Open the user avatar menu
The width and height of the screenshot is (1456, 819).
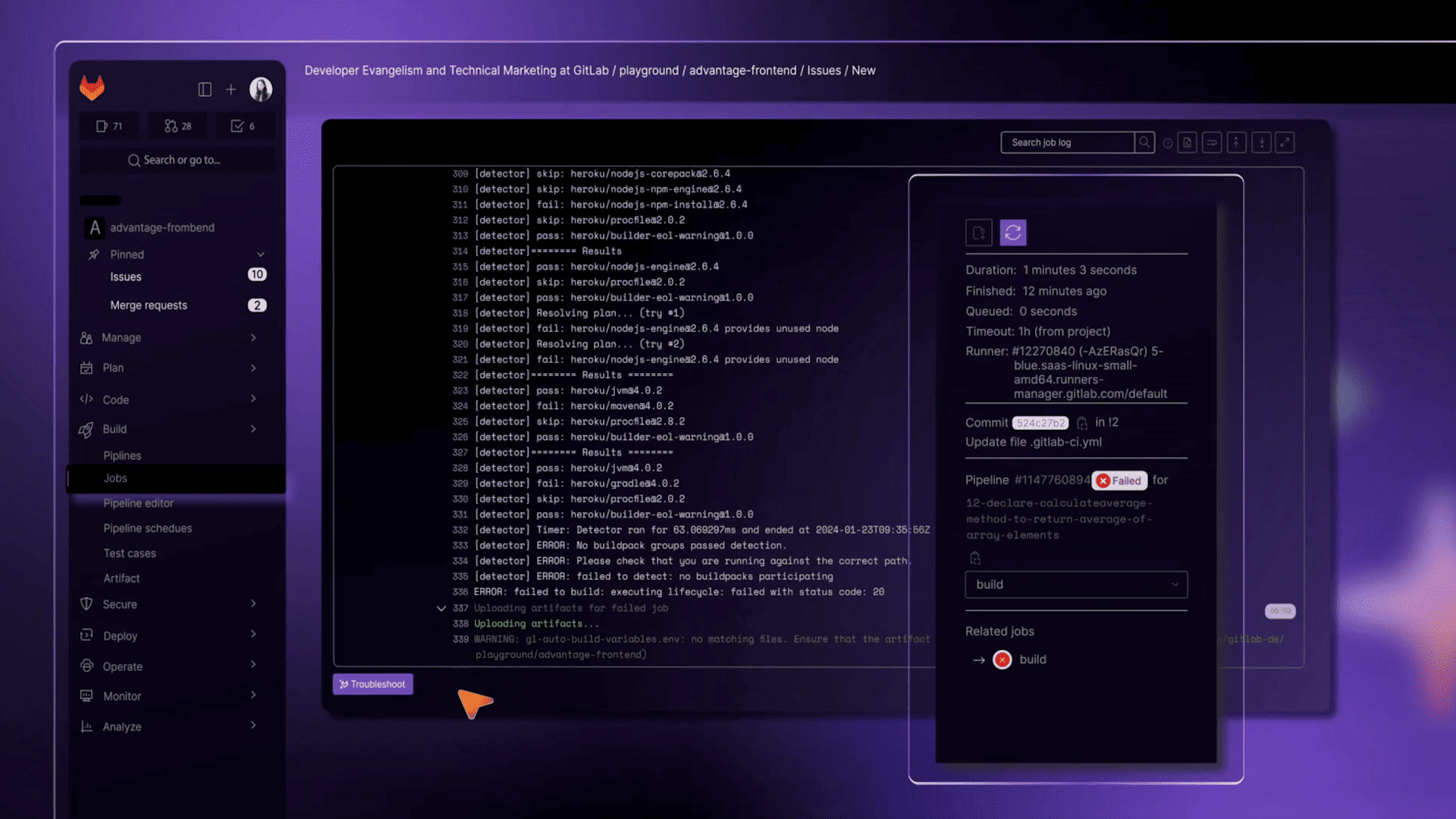(261, 89)
